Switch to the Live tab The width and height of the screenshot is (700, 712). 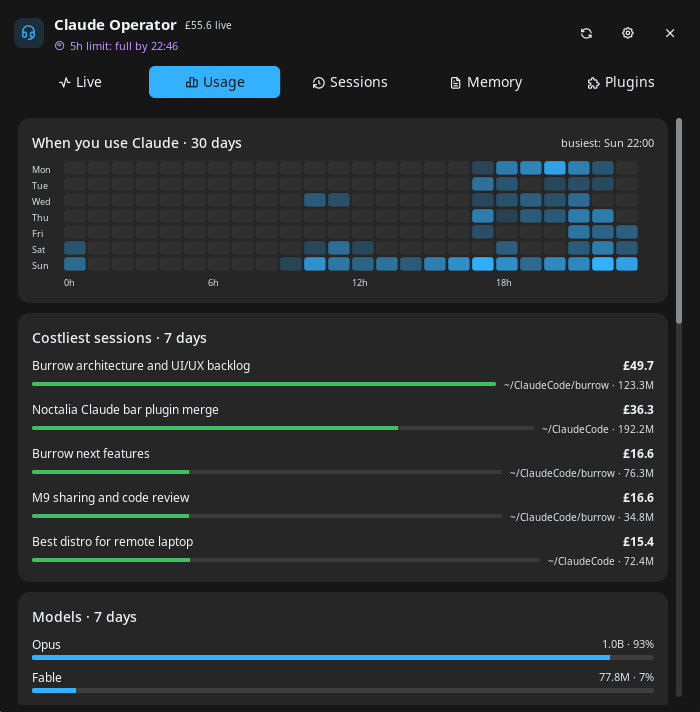[x=80, y=82]
